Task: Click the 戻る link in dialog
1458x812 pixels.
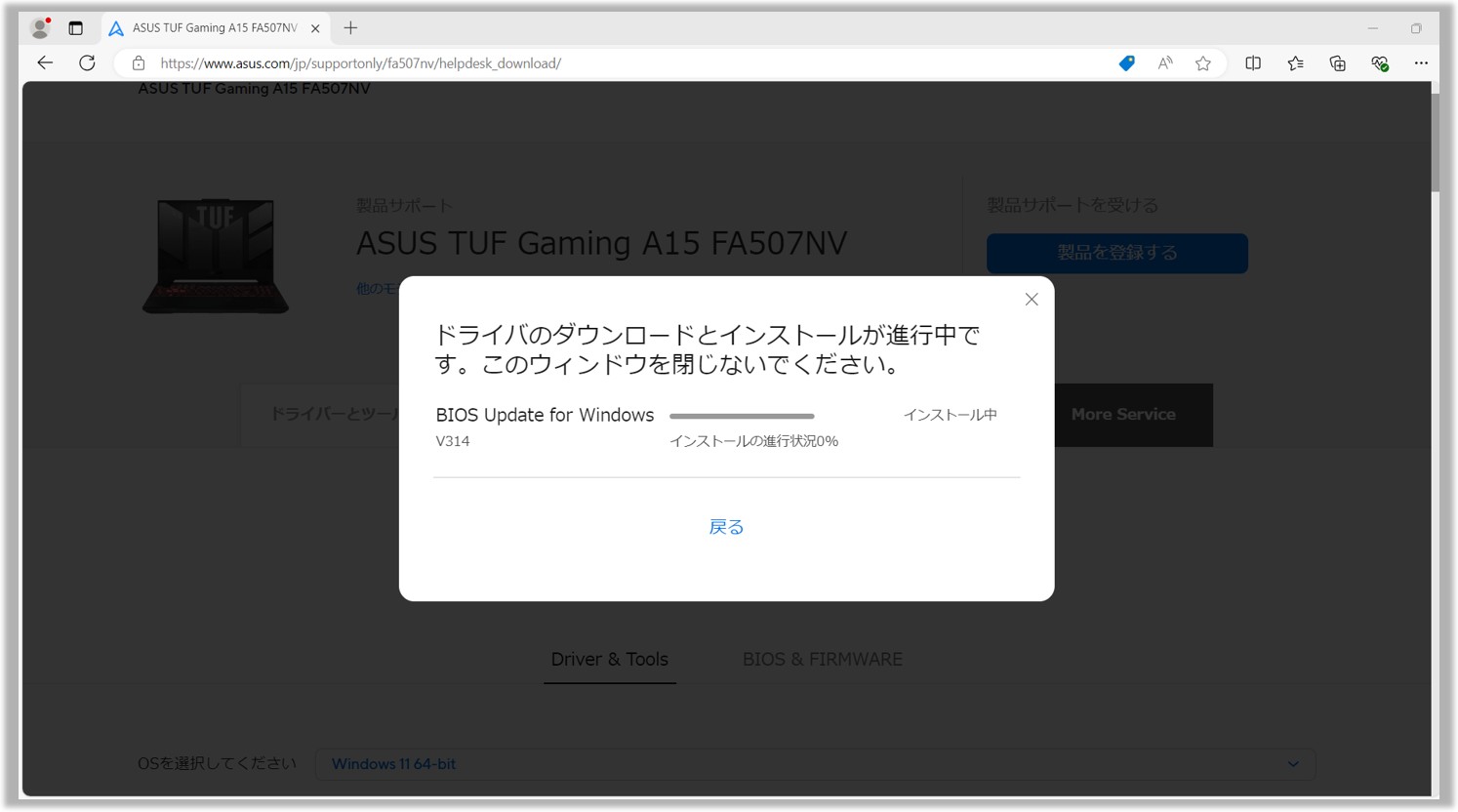Action: 726,527
